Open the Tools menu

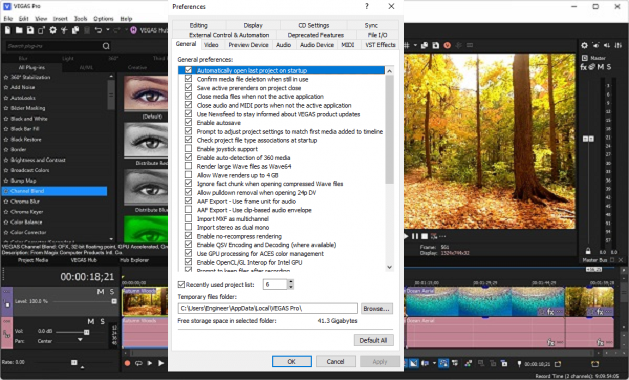(80, 19)
